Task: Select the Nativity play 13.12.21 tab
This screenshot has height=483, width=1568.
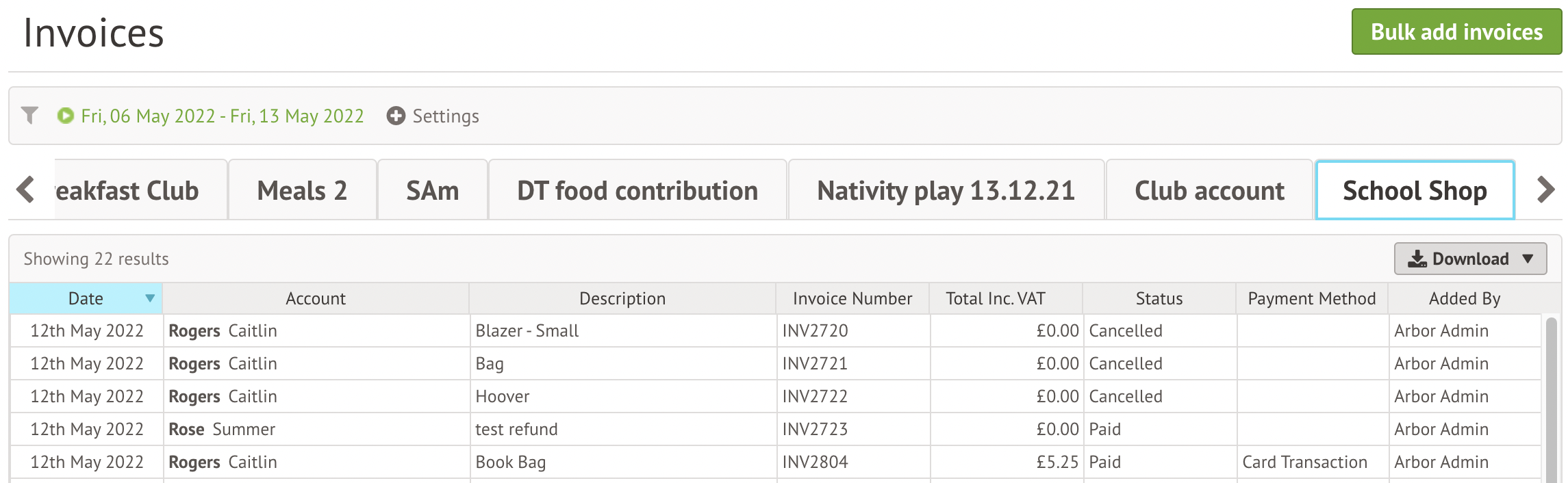Action: (x=946, y=190)
